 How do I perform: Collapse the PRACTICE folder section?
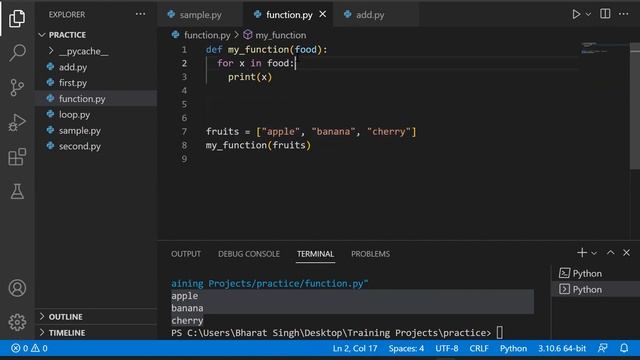coord(97,35)
